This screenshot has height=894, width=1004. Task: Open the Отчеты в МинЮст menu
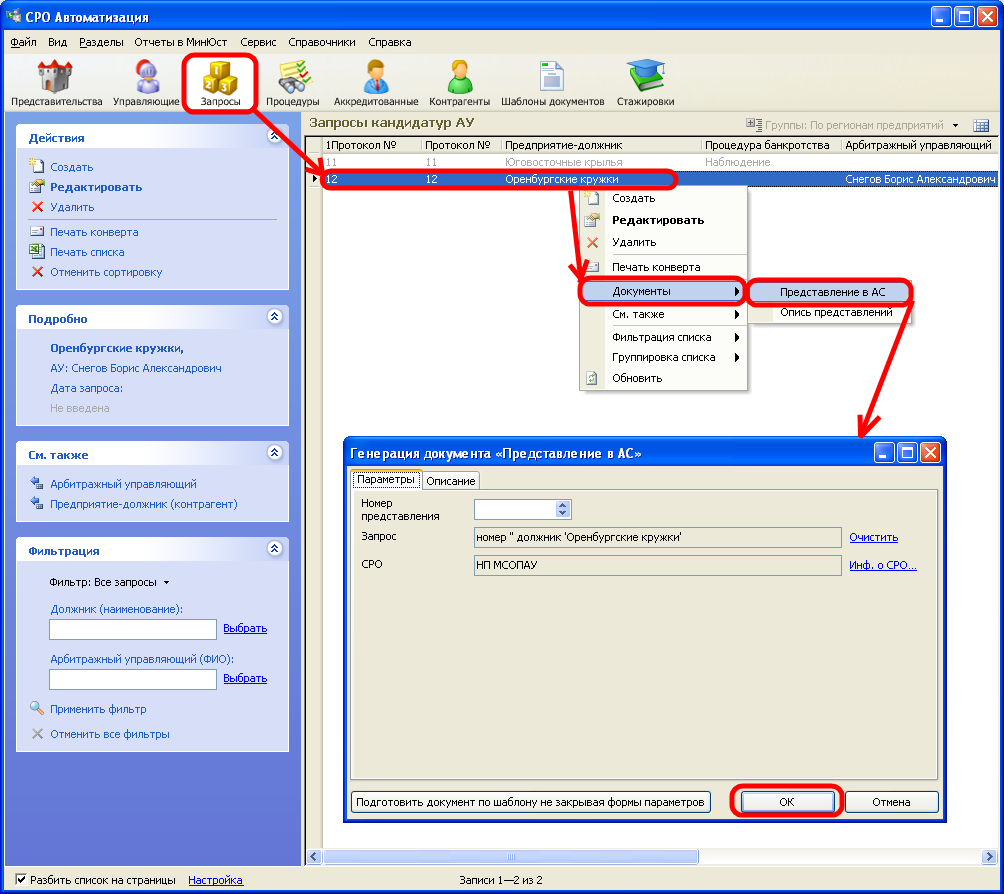pos(181,42)
